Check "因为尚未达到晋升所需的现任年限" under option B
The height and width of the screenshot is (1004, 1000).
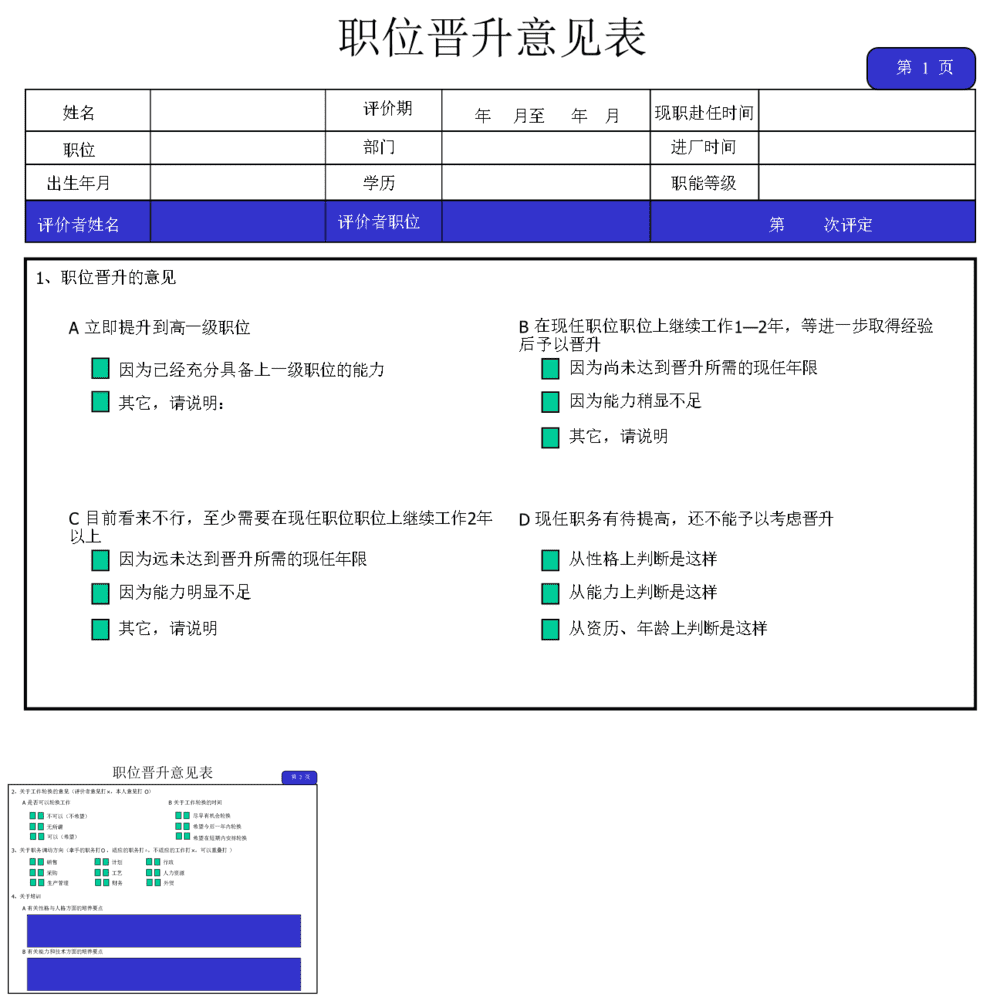550,368
